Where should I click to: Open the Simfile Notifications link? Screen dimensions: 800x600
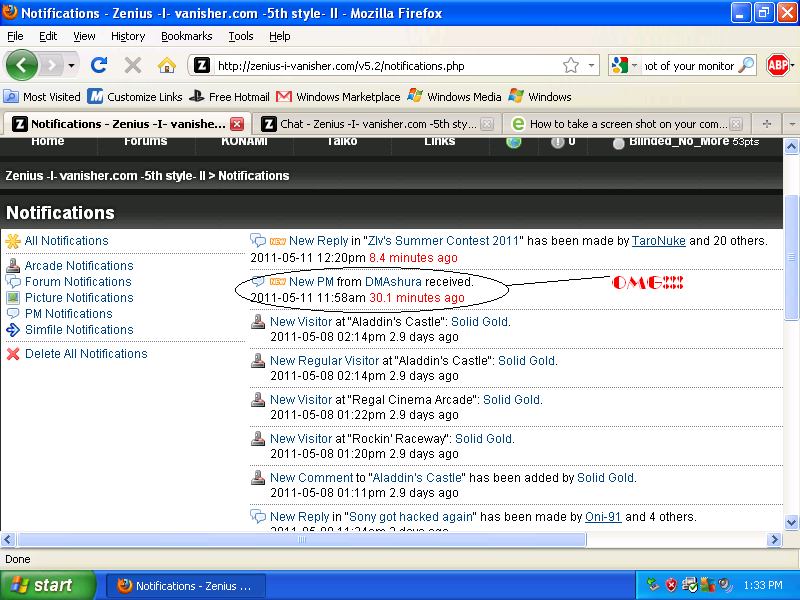(79, 330)
